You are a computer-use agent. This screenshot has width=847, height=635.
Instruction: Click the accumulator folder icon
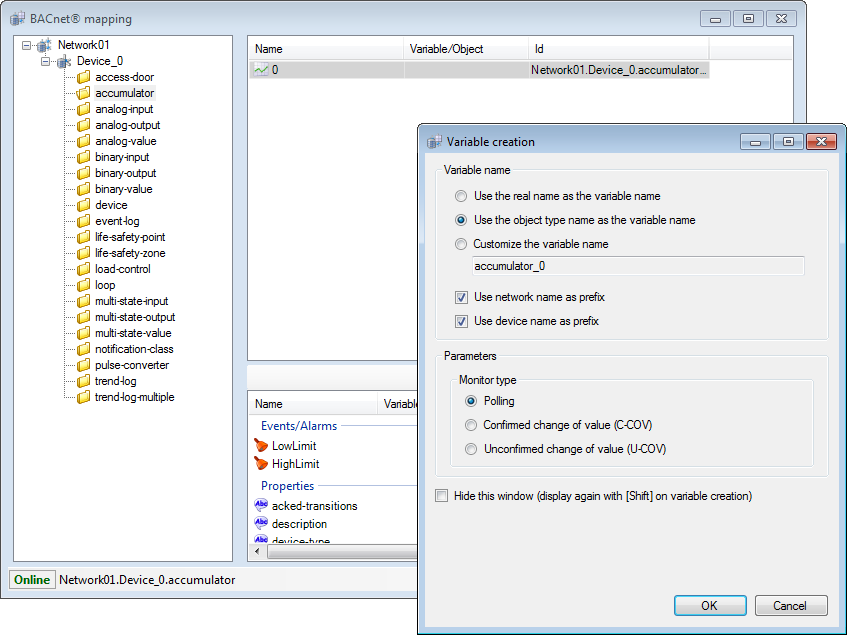pos(83,93)
